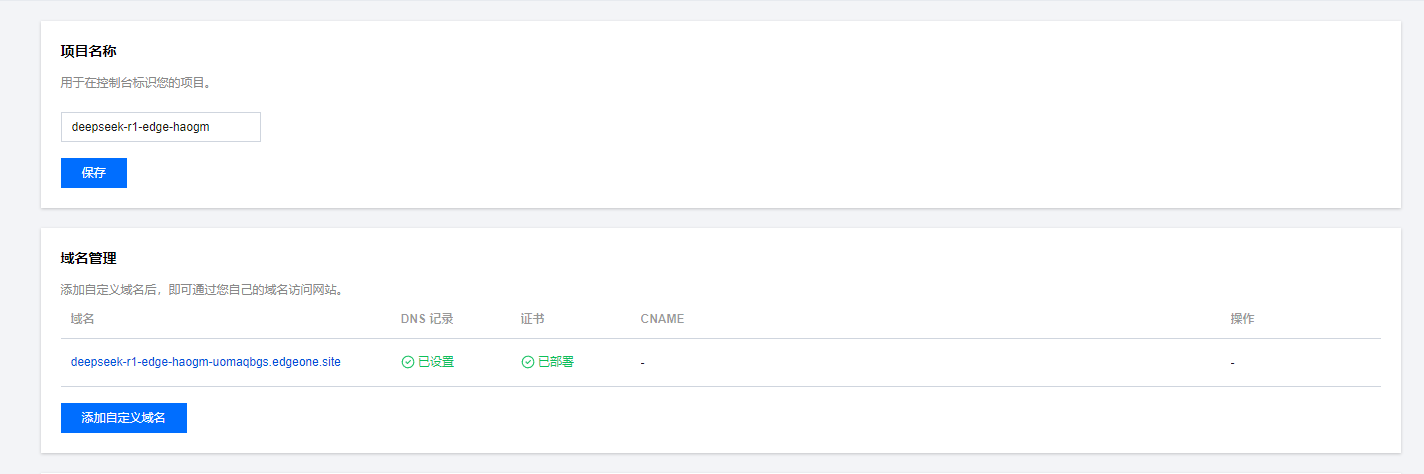Click the 操作 column header
Image resolution: width=1424 pixels, height=474 pixels.
tap(1242, 319)
